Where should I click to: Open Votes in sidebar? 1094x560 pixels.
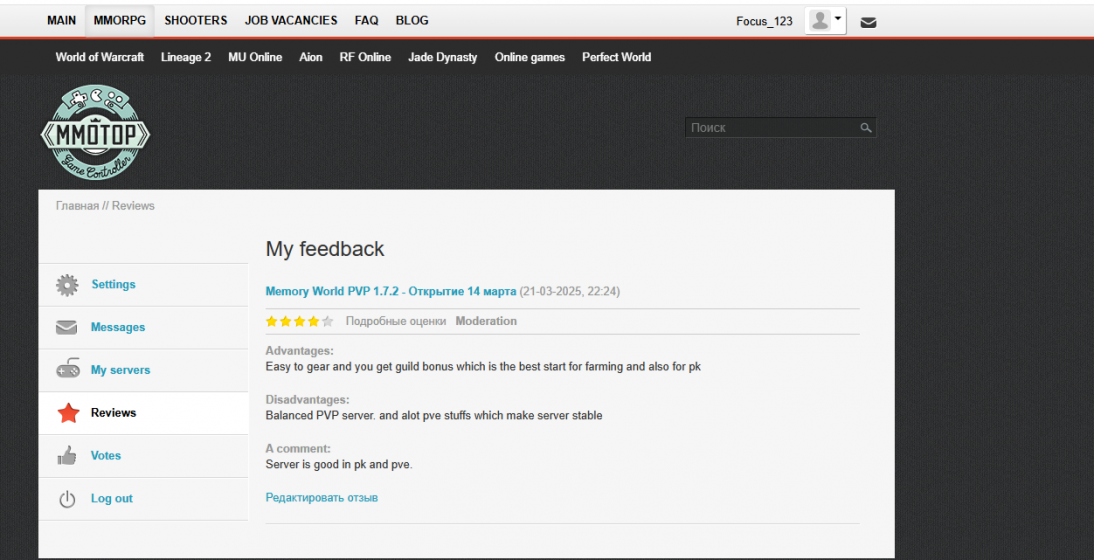(x=106, y=456)
